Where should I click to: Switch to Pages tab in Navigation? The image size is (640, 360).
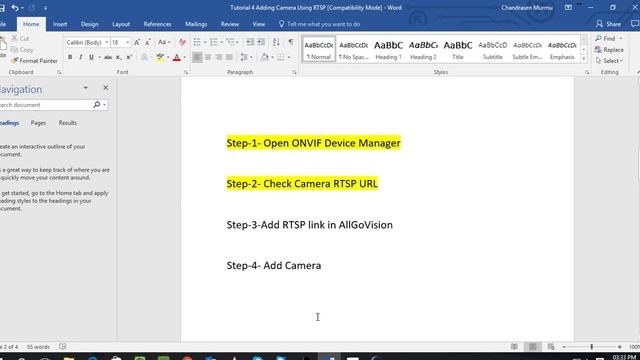[x=38, y=123]
